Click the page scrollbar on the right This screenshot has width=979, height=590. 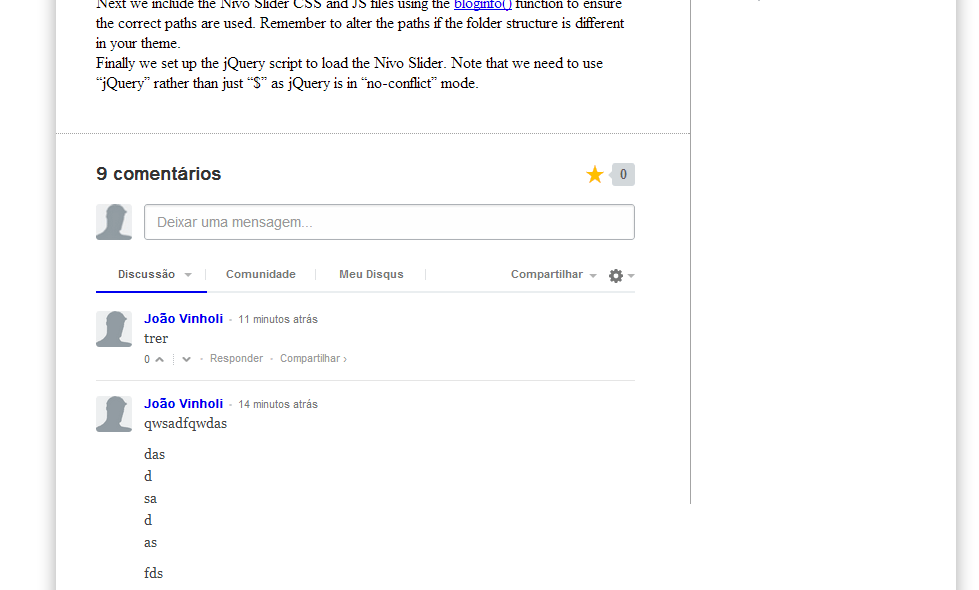(x=966, y=295)
